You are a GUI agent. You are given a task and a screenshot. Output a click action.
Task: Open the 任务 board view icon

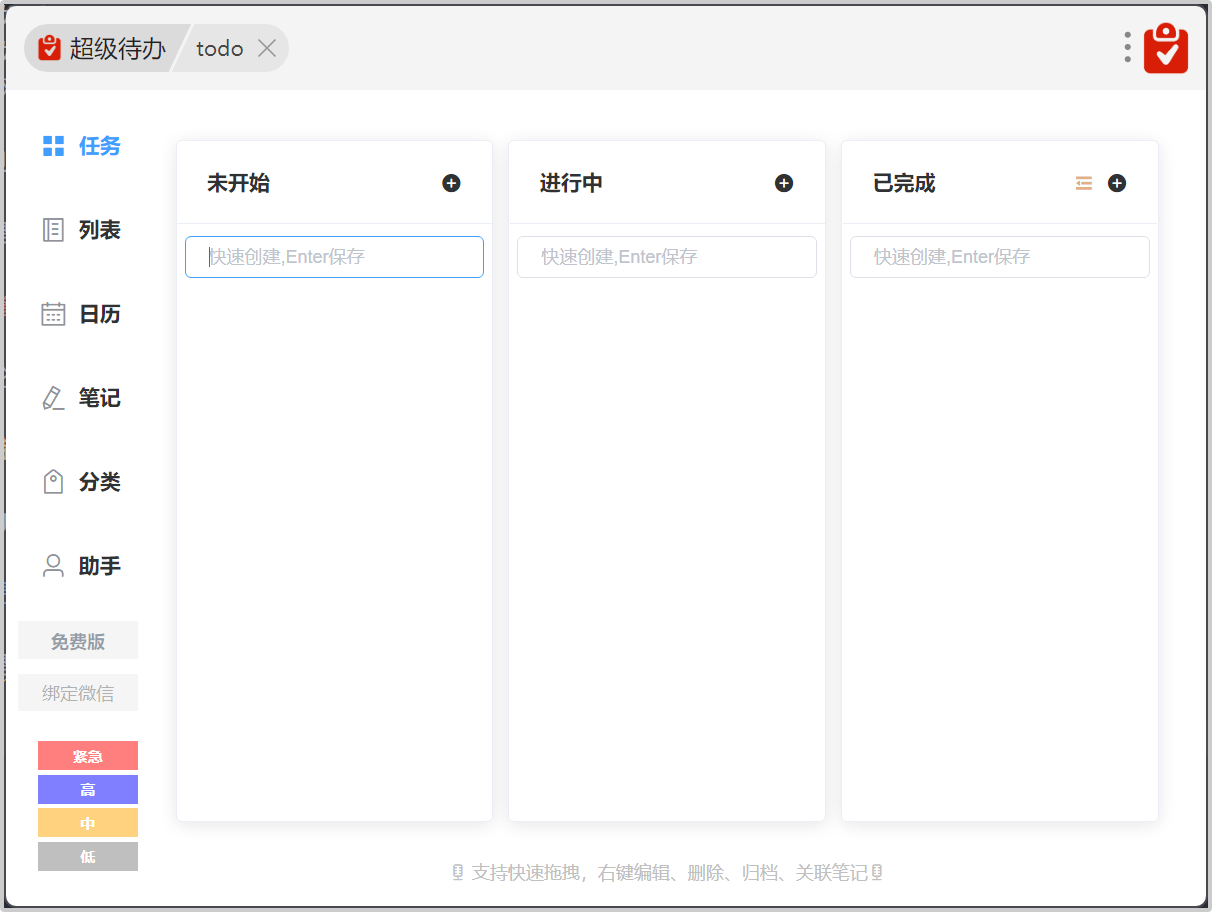(x=53, y=146)
